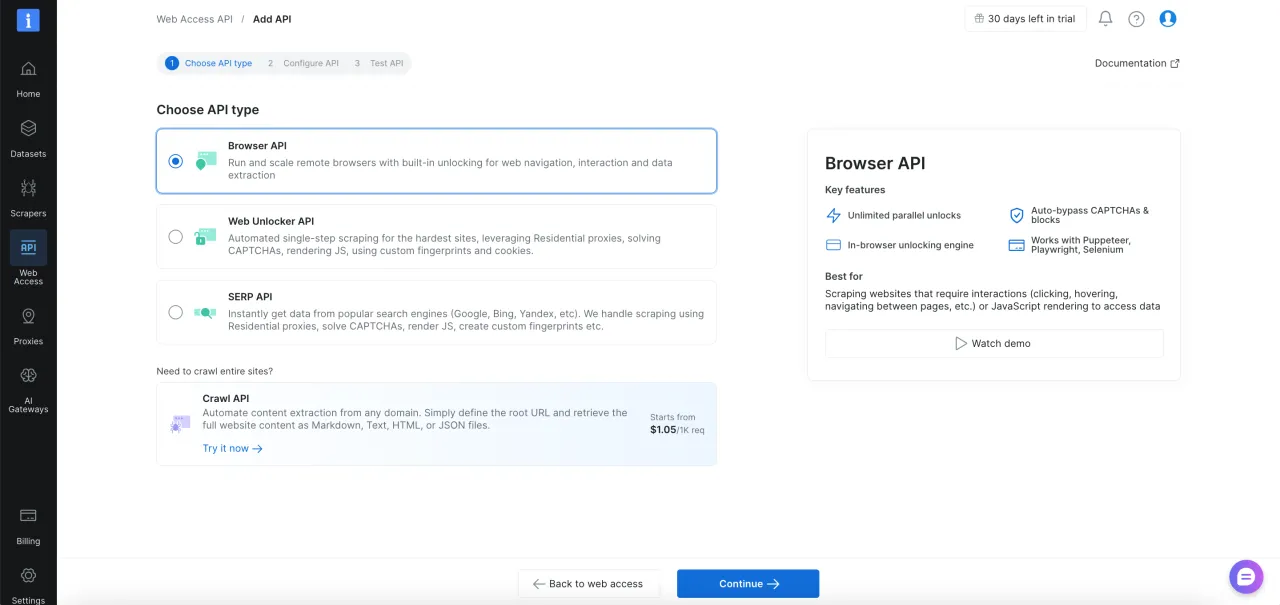Choose the SERP API radio button

[x=176, y=312]
